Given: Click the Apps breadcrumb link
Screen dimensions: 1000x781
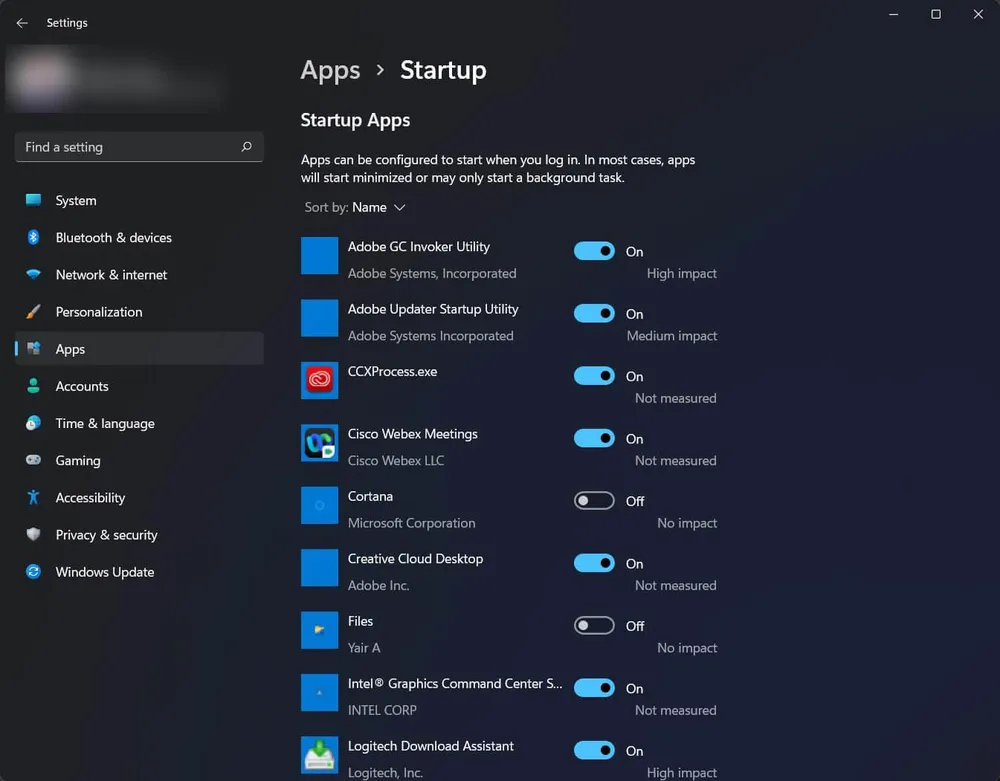Looking at the screenshot, I should pos(330,70).
